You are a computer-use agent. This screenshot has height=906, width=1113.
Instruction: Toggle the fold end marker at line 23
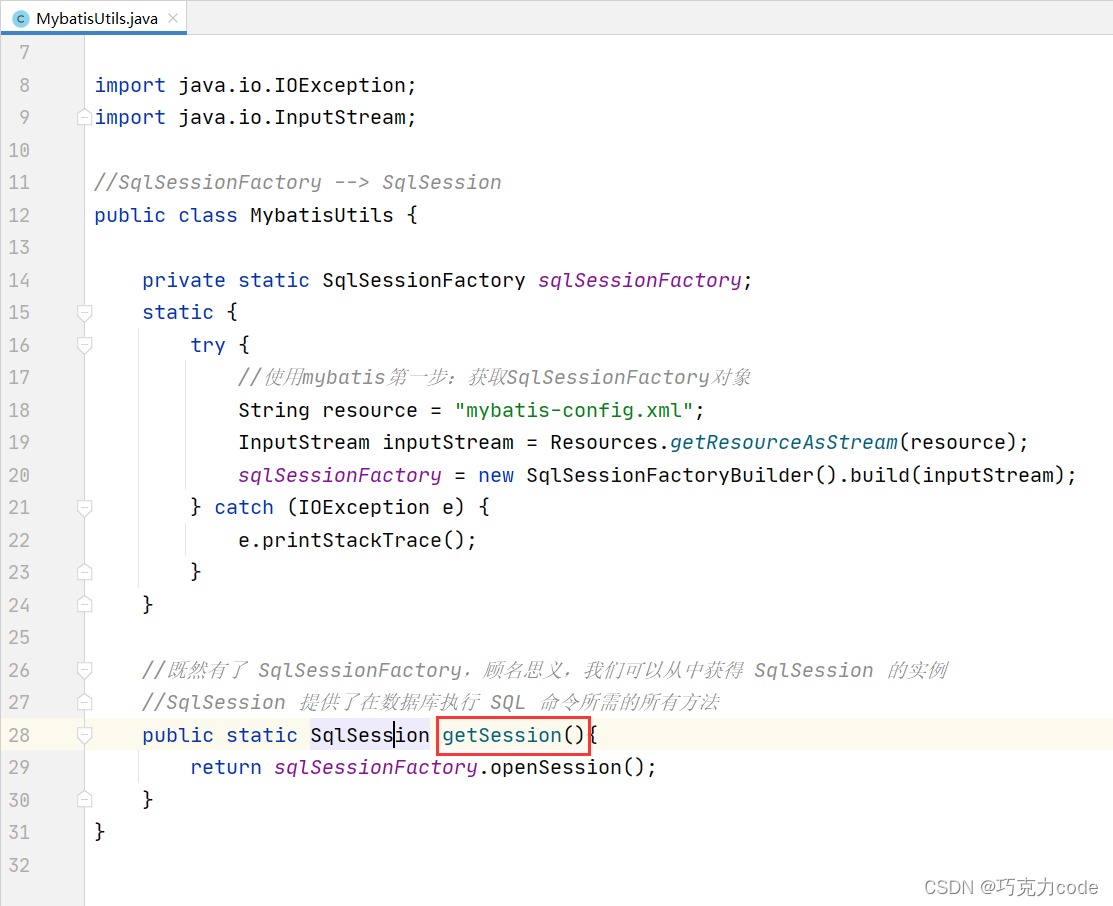pyautogui.click(x=84, y=572)
